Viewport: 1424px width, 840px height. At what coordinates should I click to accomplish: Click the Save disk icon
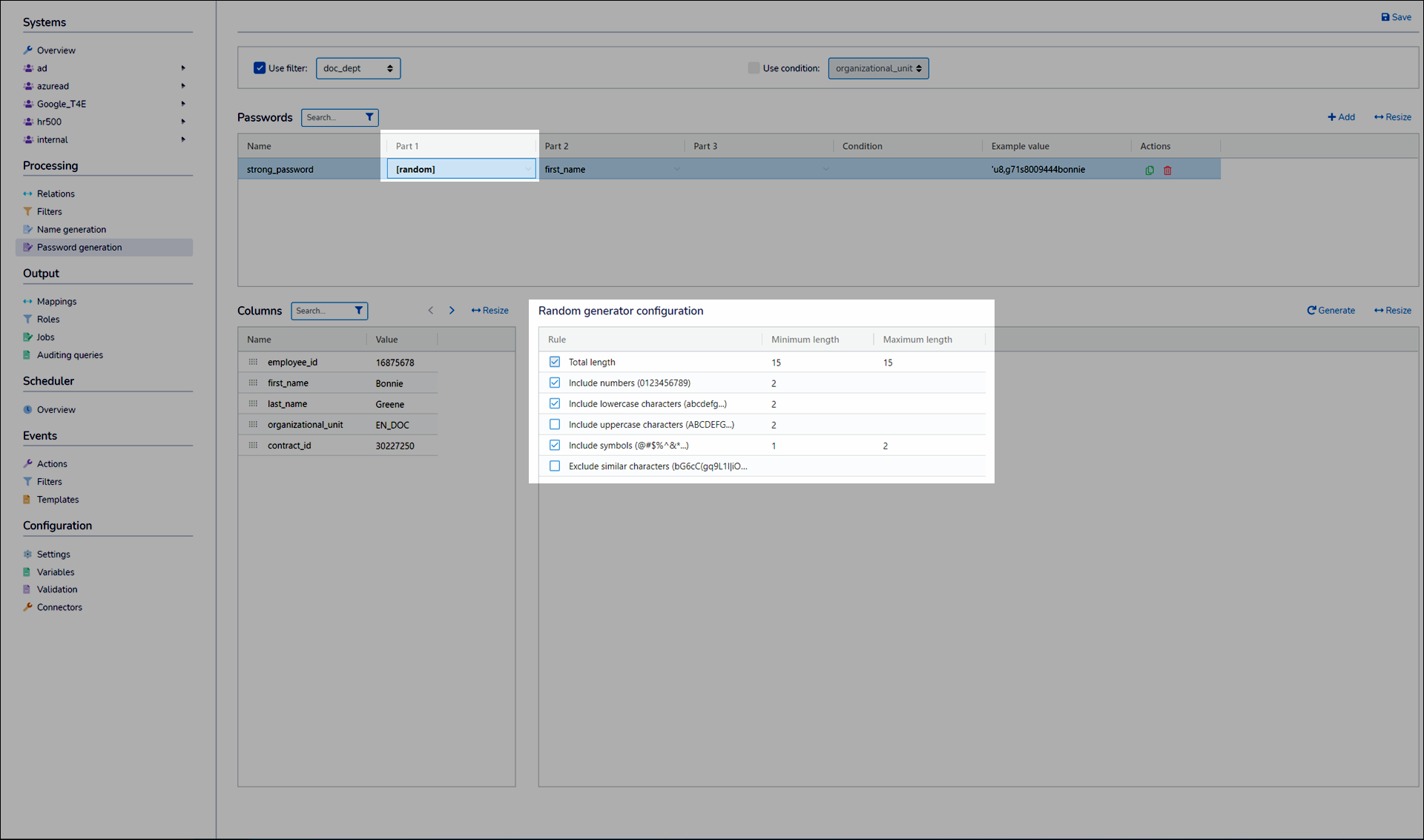[x=1385, y=17]
